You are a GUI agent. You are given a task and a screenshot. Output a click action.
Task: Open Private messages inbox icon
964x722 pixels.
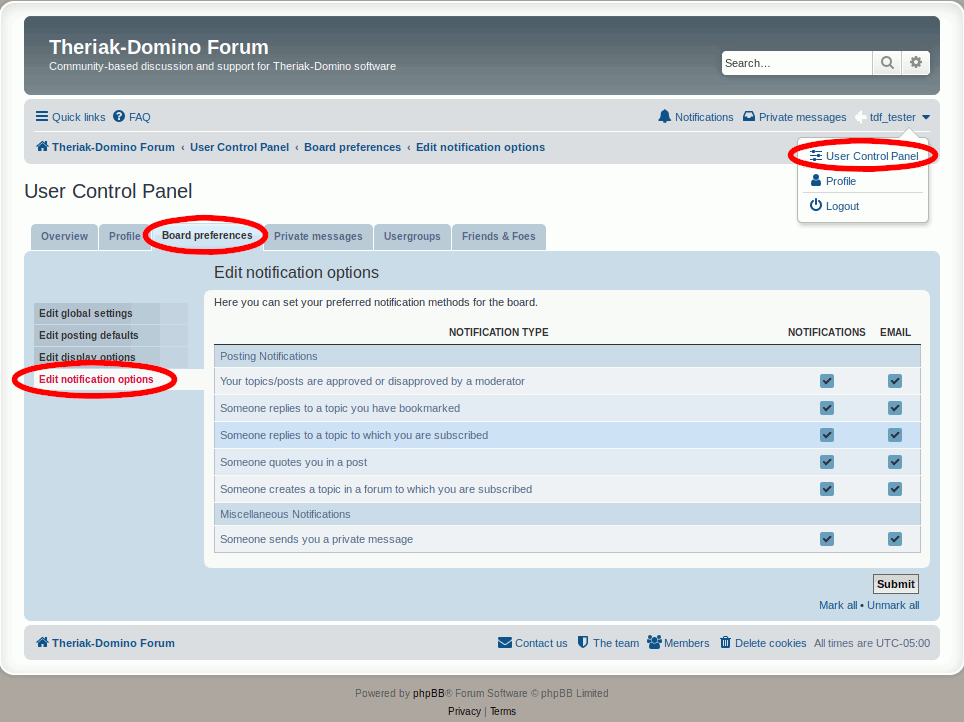pyautogui.click(x=748, y=117)
